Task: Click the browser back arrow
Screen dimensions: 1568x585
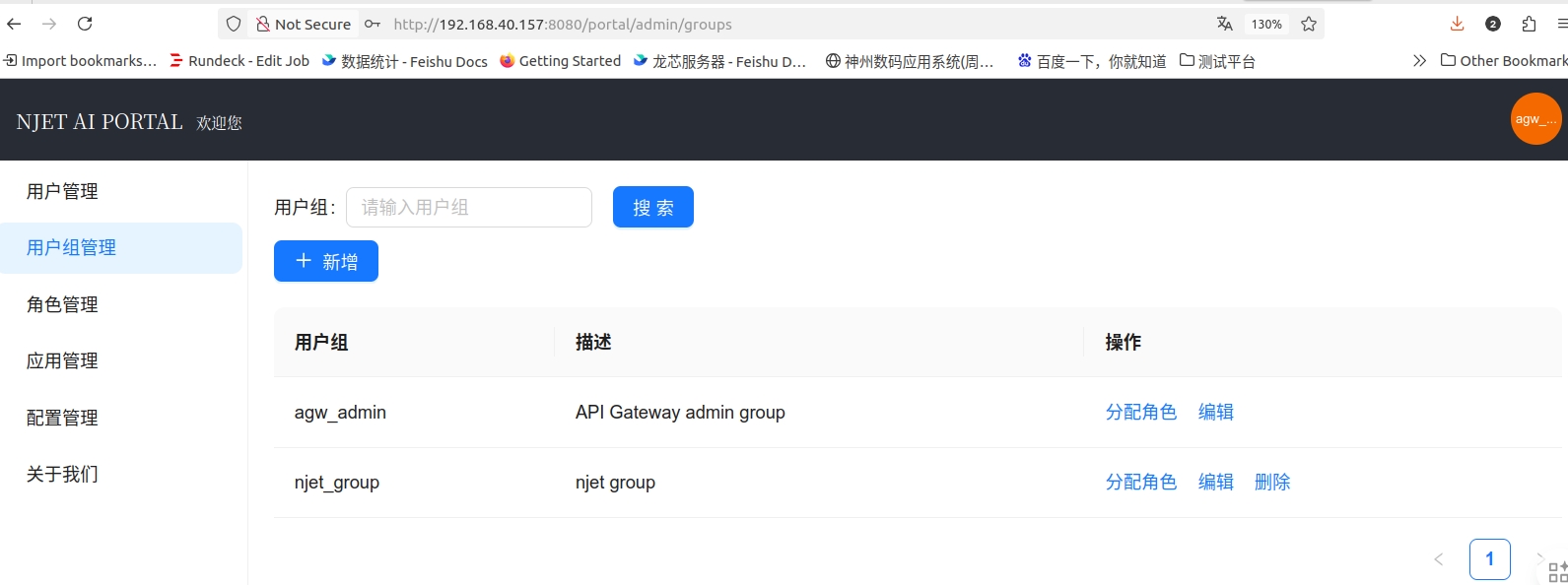Action: [14, 24]
